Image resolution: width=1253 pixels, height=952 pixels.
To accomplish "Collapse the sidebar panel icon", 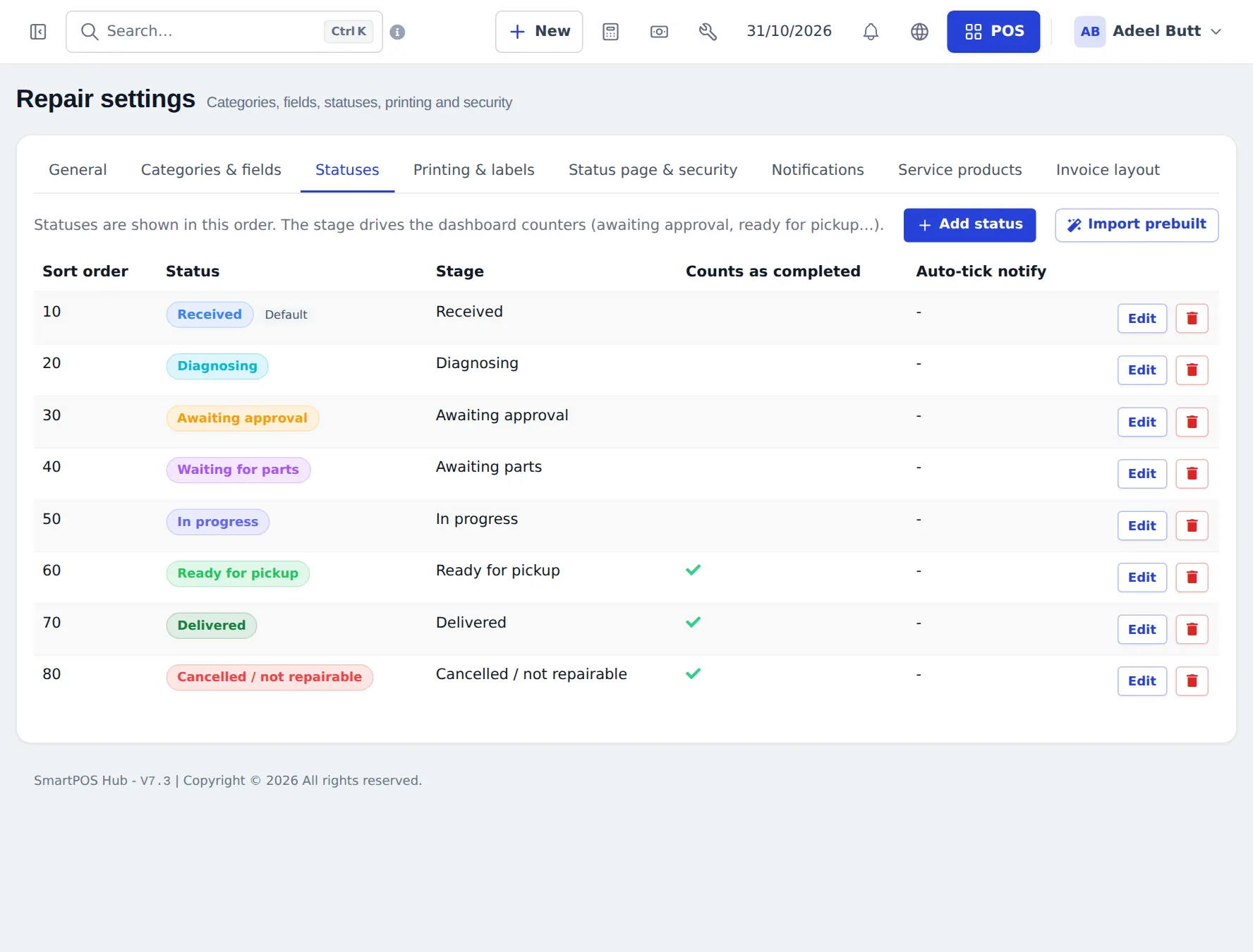I will click(38, 32).
